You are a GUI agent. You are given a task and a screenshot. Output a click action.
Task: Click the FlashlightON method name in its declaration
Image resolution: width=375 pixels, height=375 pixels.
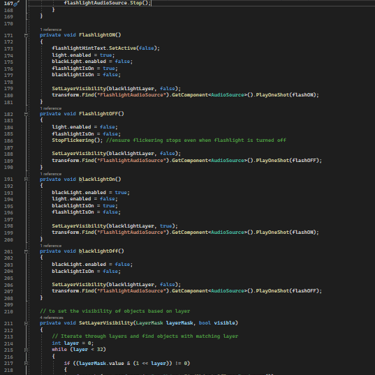click(x=97, y=35)
